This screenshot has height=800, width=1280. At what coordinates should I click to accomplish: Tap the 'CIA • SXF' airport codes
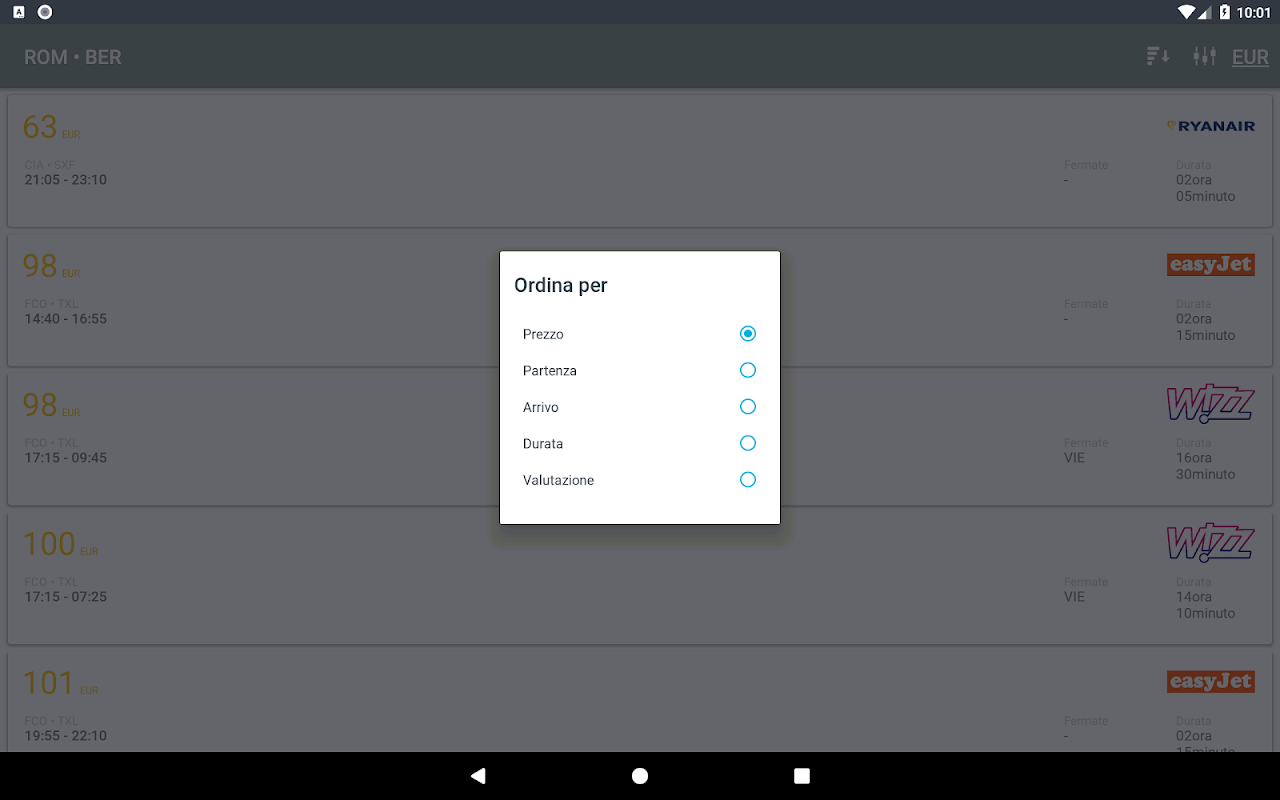tap(50, 165)
